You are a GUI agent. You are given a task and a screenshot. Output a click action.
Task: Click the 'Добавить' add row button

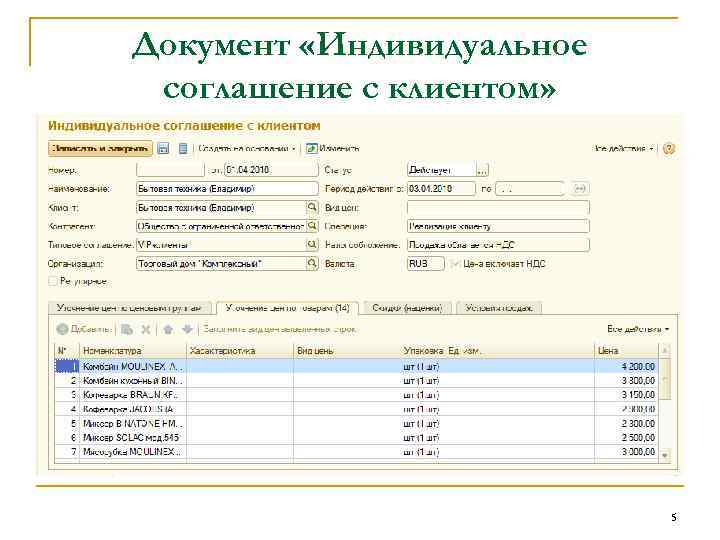pyautogui.click(x=84, y=329)
